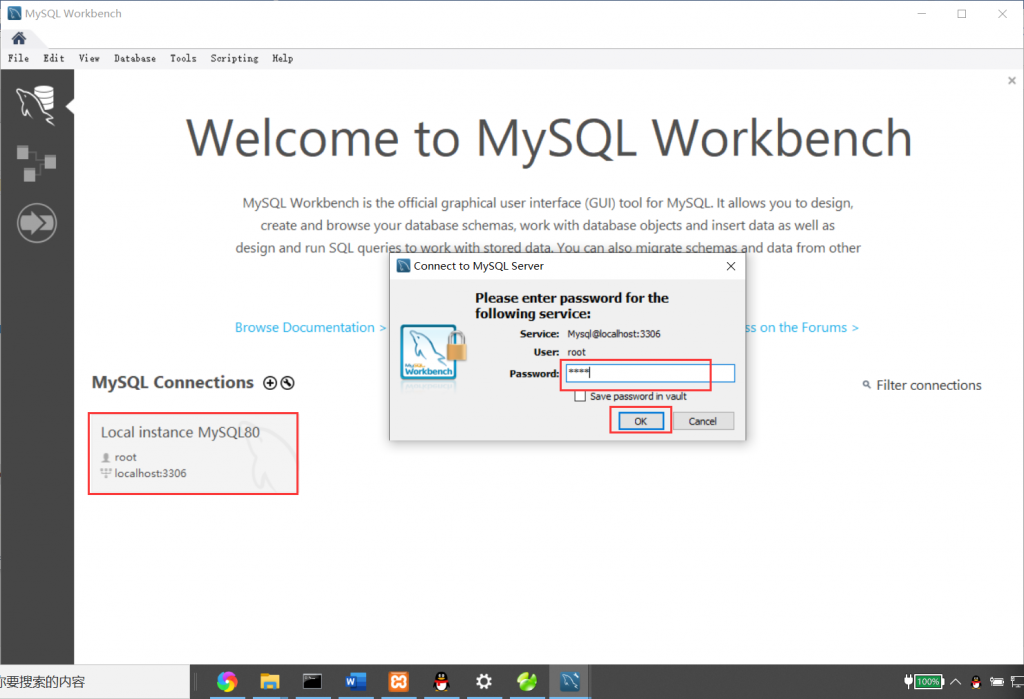Viewport: 1024px width, 699px height.
Task: Confirm password with OK button
Action: point(641,421)
